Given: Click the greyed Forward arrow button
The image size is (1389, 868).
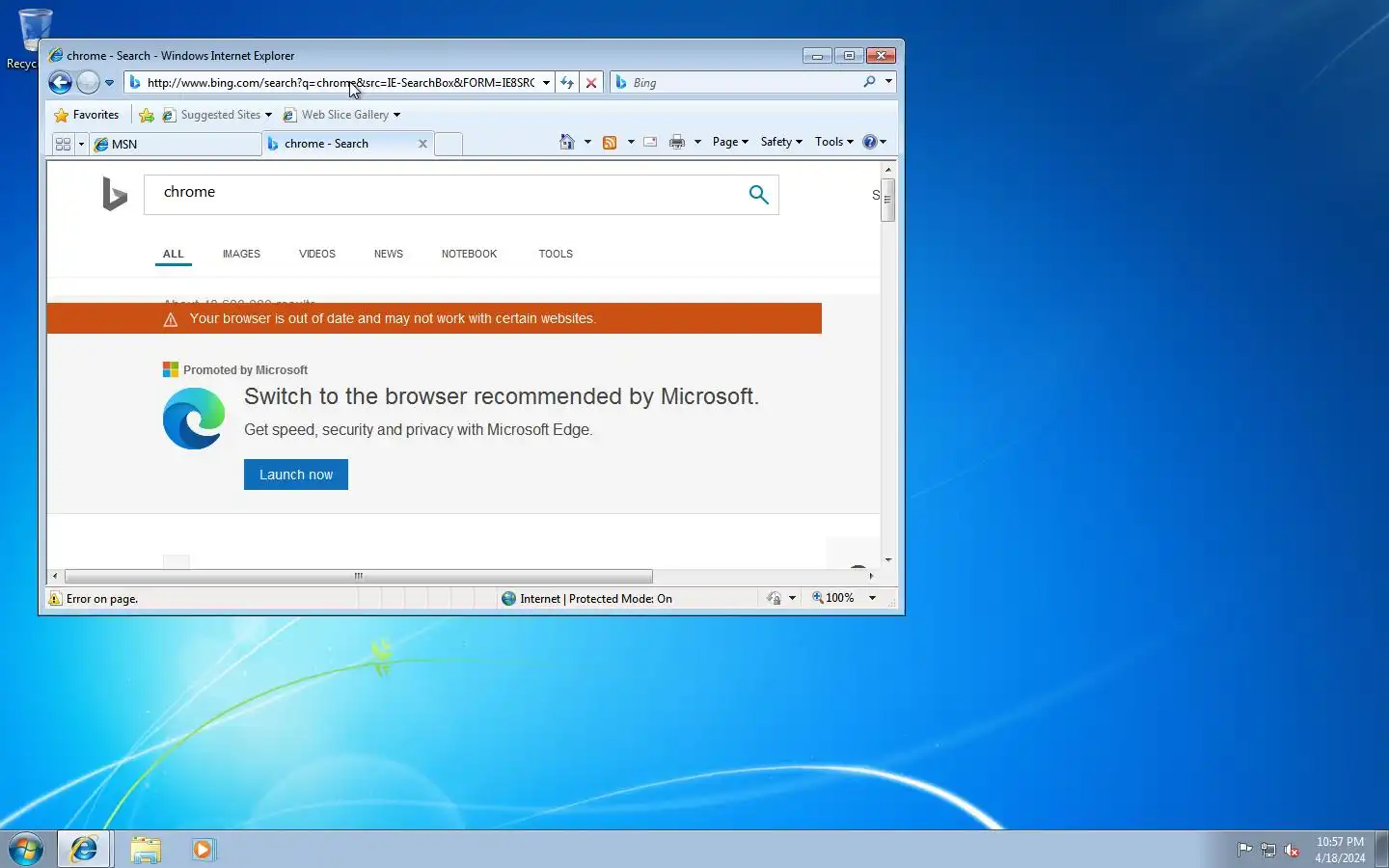Looking at the screenshot, I should pyautogui.click(x=88, y=83).
